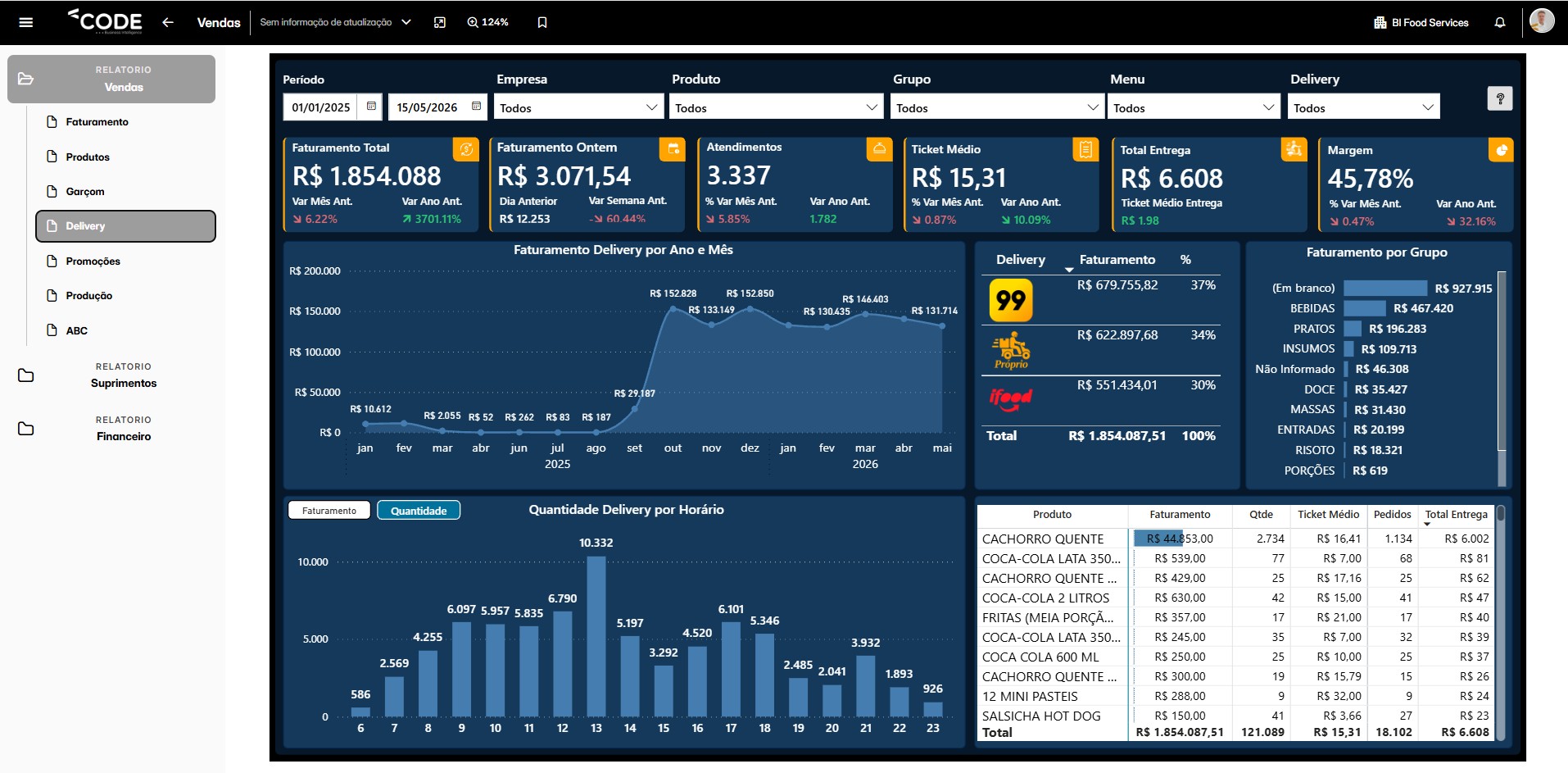Click the start date field 01/01/2025
The width and height of the screenshot is (1568, 773).
tap(321, 107)
